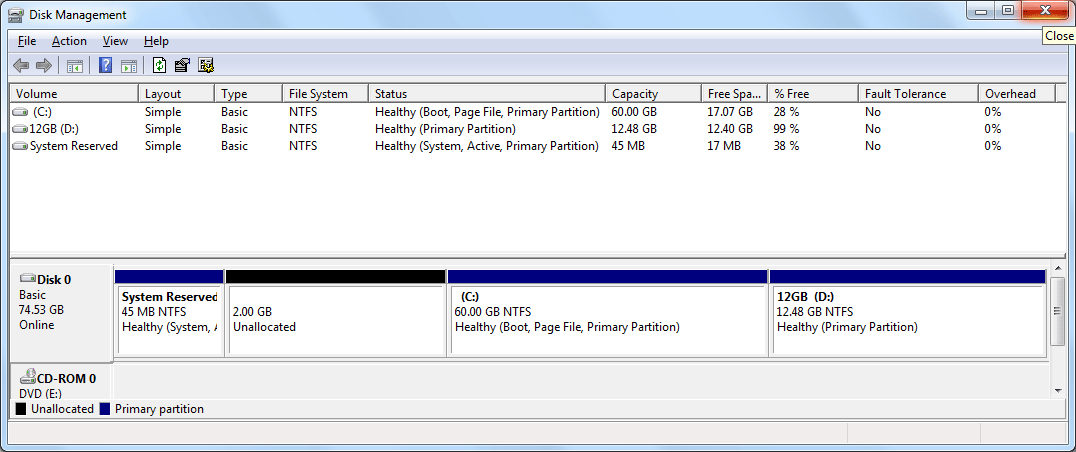Screen dimensions: 1076x452
Task: Open the Help menu
Action: (x=156, y=41)
